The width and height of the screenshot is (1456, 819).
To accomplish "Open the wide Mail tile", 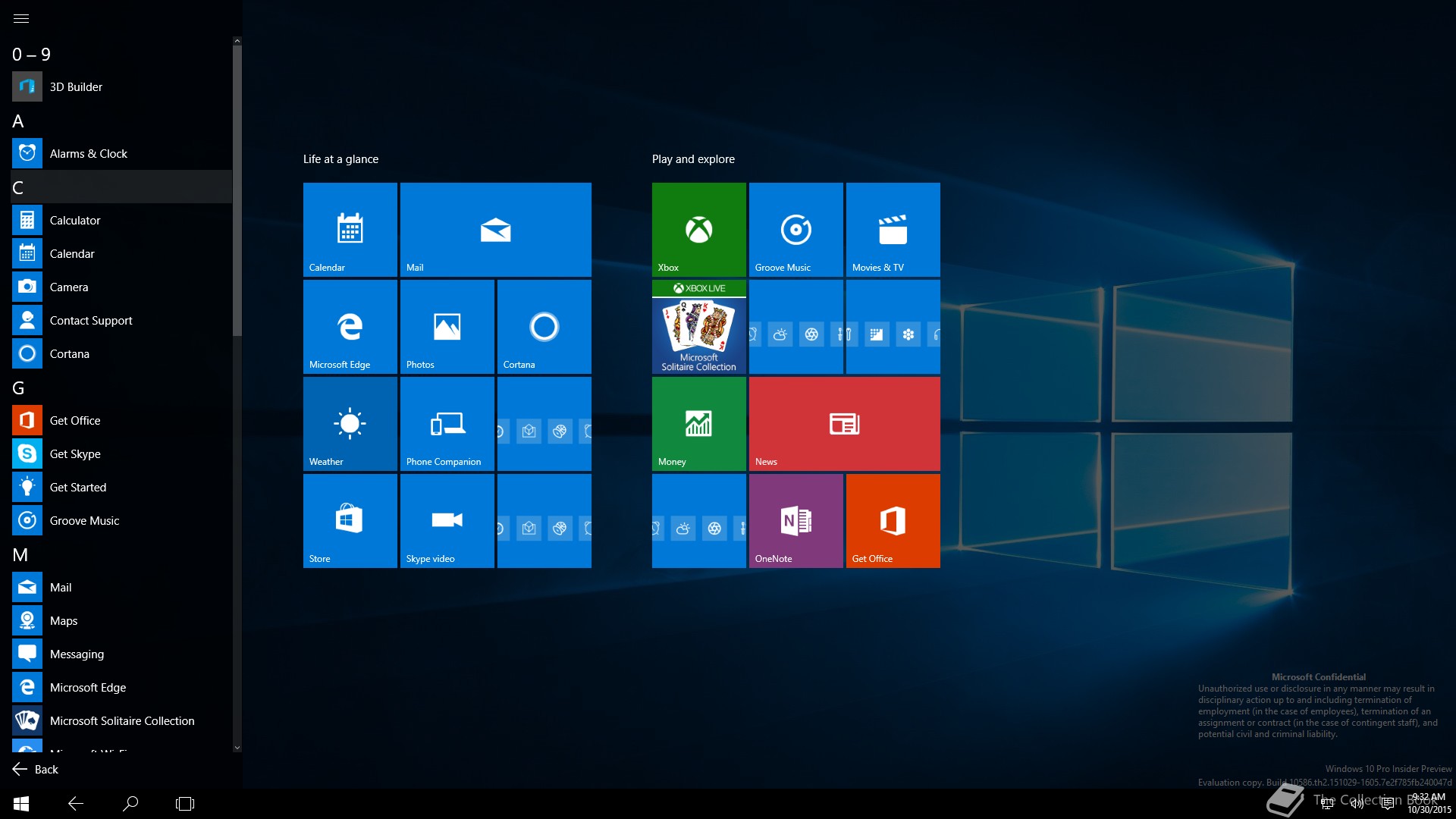I will [x=496, y=230].
